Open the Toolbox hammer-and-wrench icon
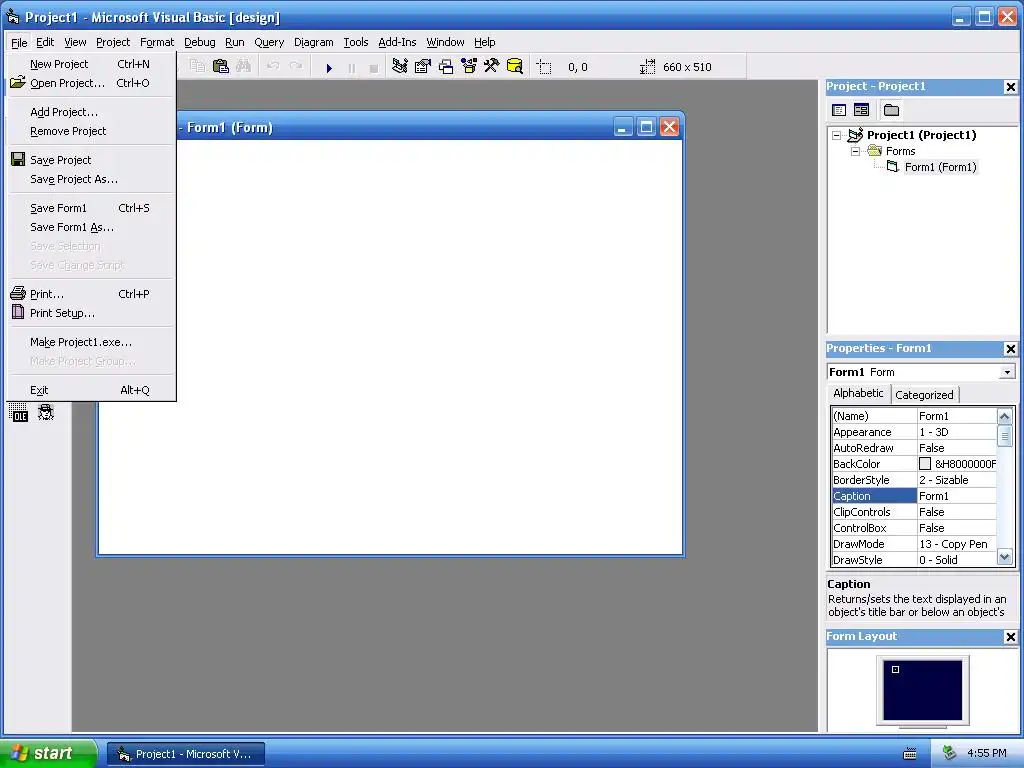 click(x=492, y=66)
